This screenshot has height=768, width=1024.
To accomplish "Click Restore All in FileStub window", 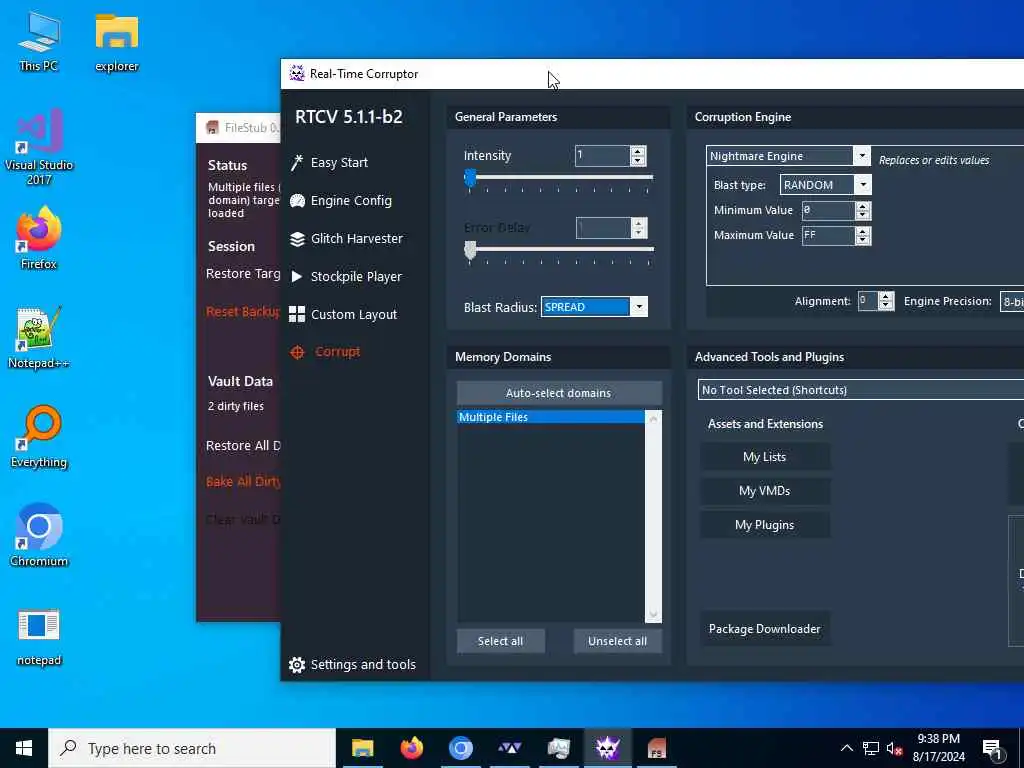I will (242, 445).
